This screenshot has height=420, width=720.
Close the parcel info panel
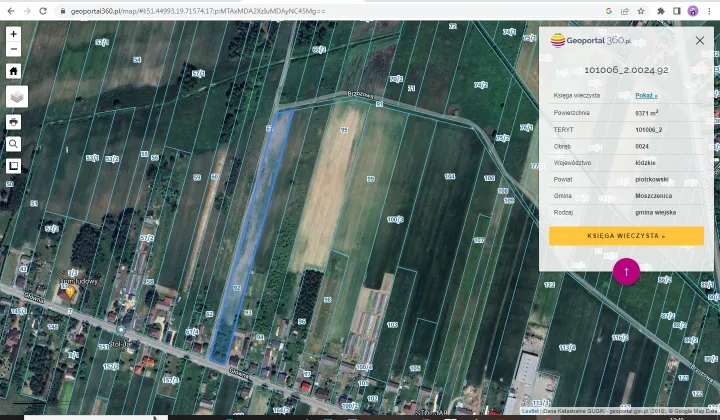point(699,40)
